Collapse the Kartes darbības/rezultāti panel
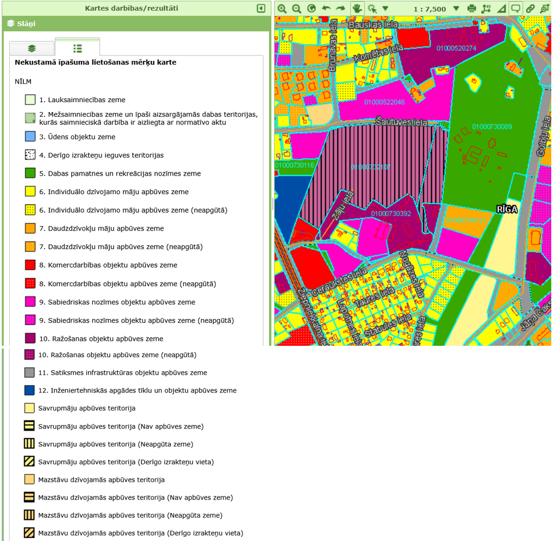Screen dimensions: 554x541 point(261,8)
